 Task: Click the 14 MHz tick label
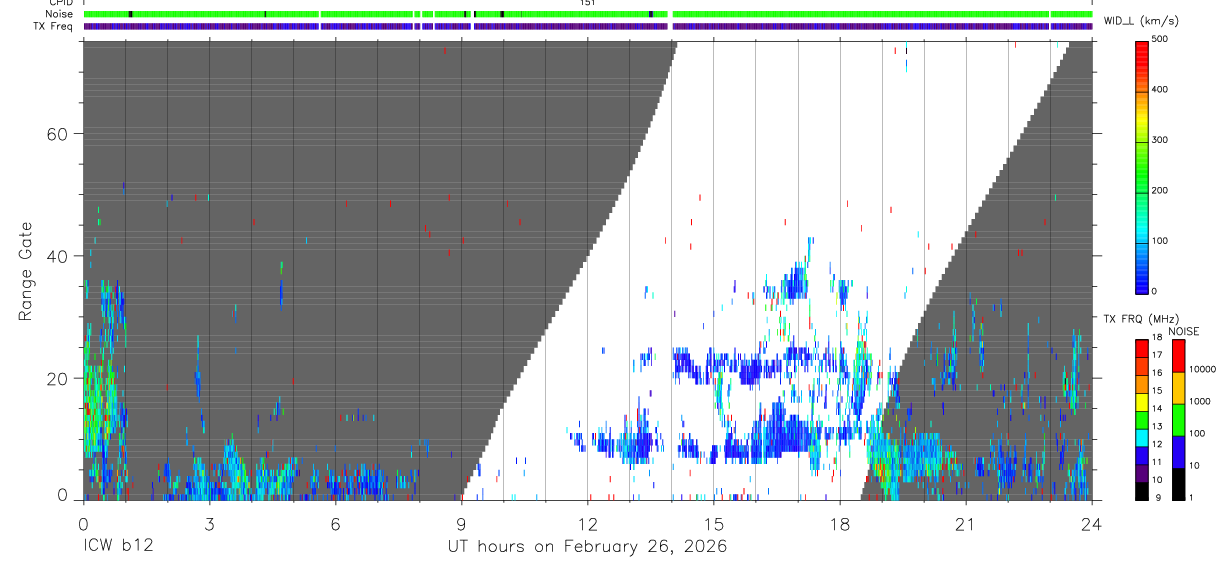pyautogui.click(x=1156, y=409)
